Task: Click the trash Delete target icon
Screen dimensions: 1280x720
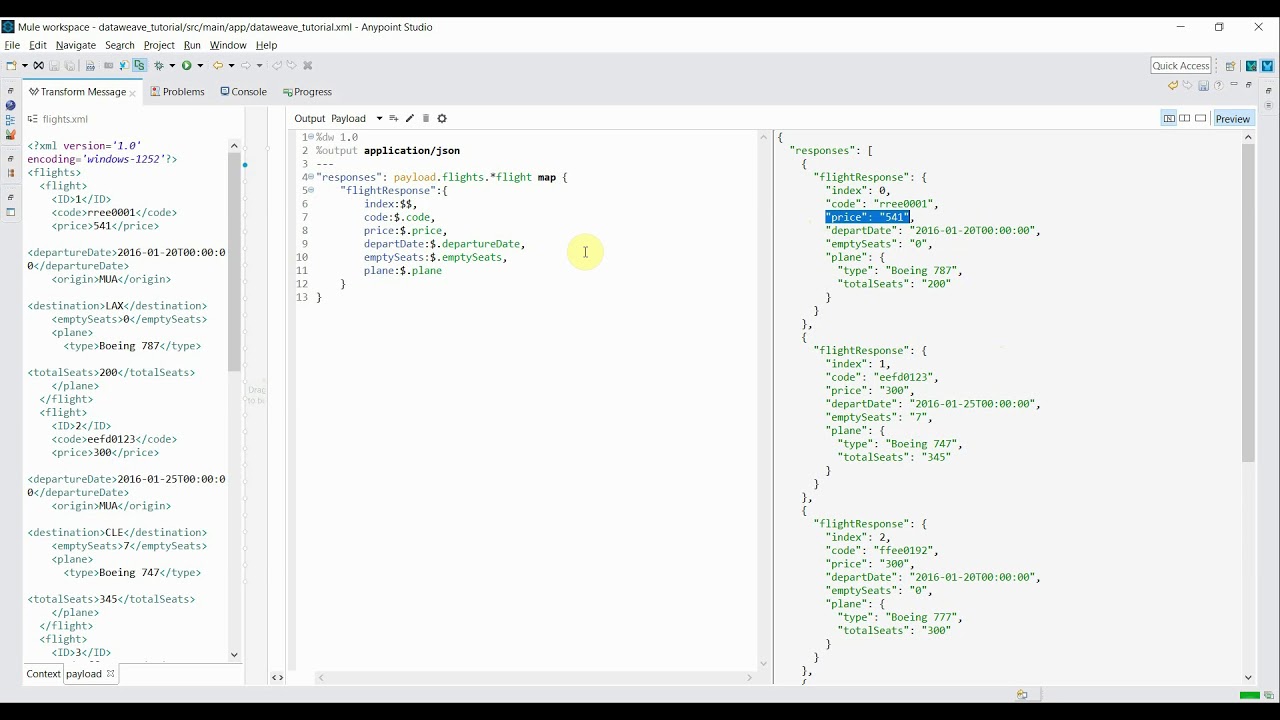Action: pos(426,119)
